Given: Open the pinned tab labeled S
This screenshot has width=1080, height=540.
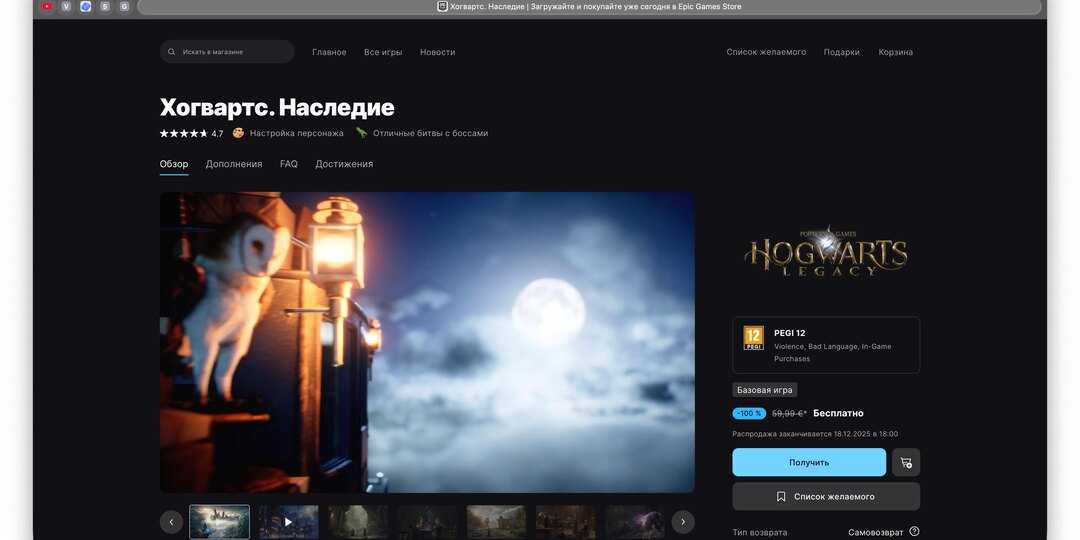Looking at the screenshot, I should tap(105, 6).
